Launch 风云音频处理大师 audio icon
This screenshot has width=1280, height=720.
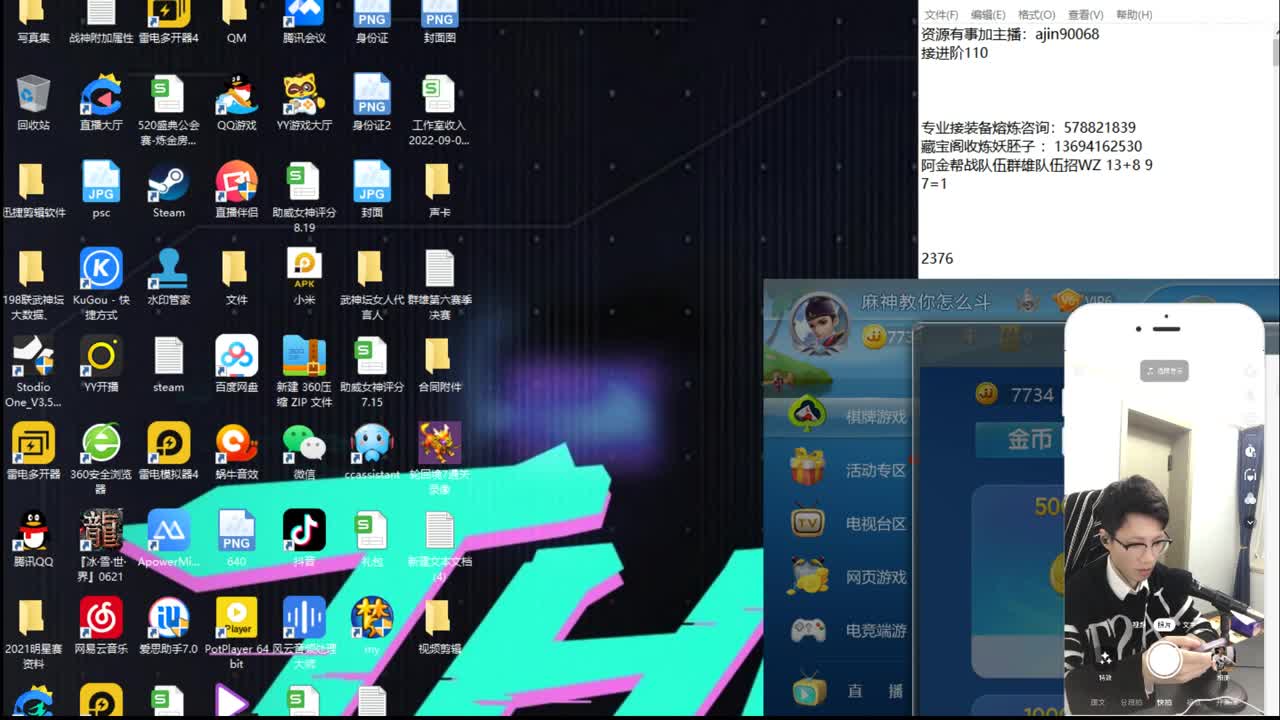click(304, 633)
